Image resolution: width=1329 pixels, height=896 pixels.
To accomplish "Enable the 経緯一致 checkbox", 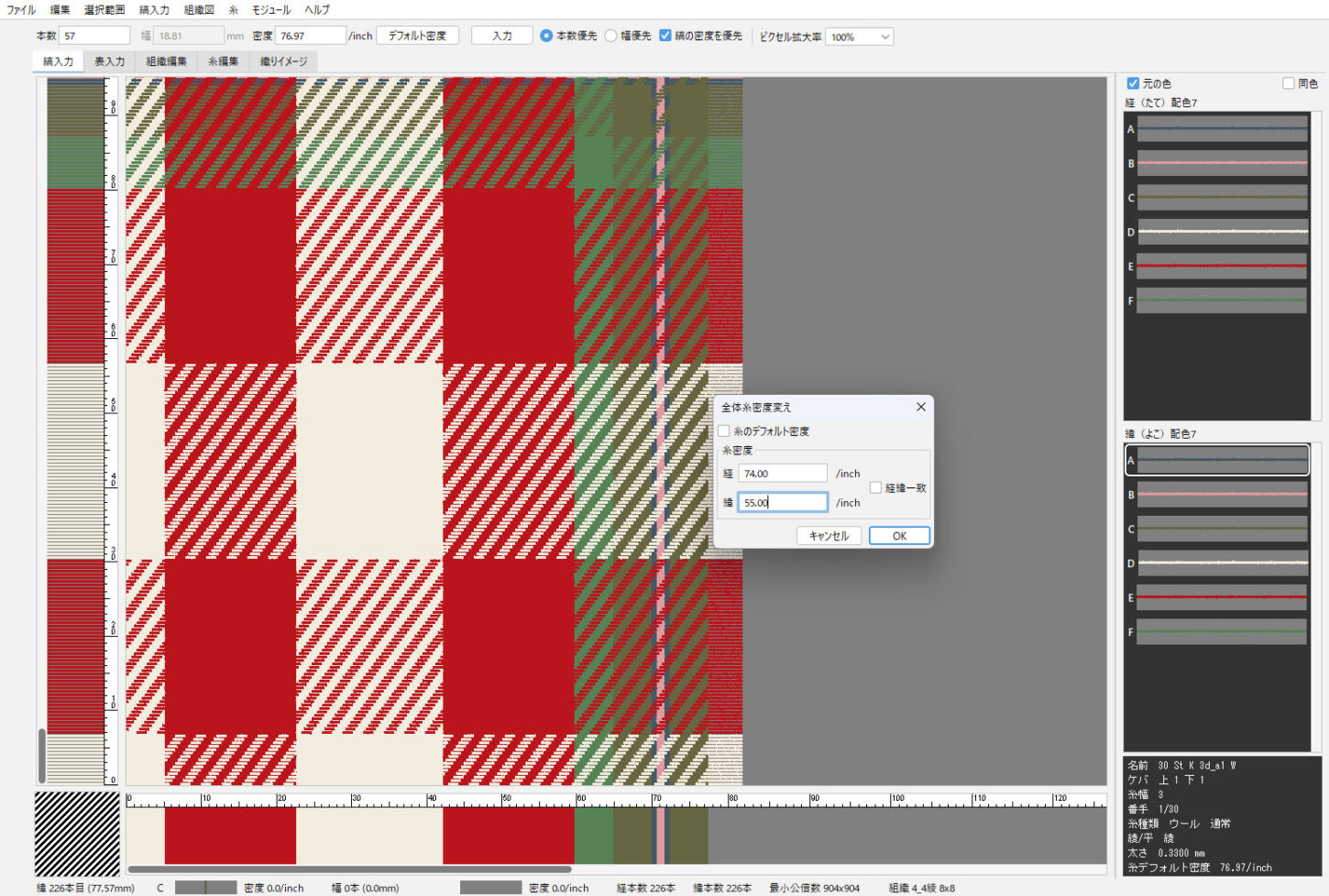I will coord(875,488).
